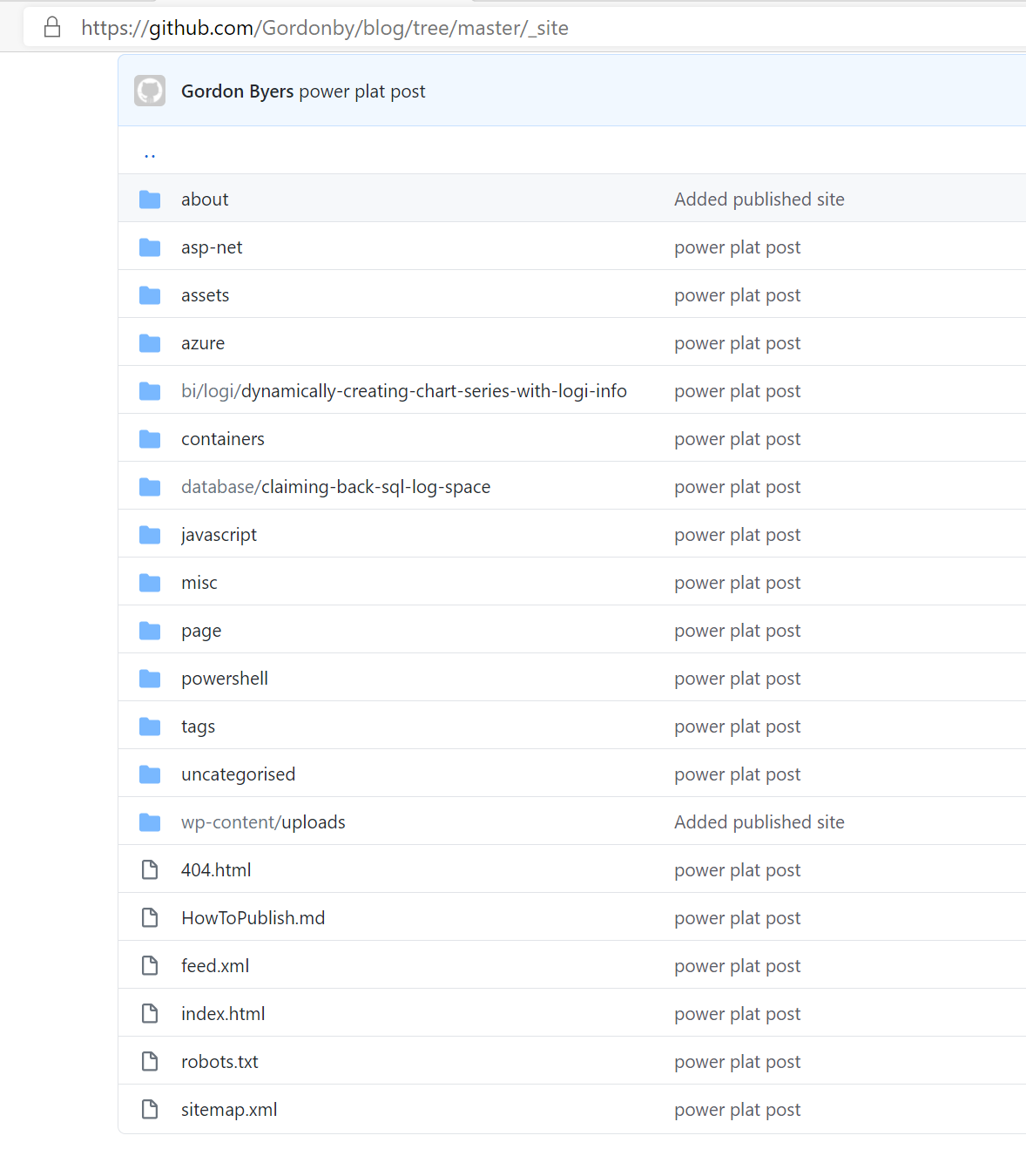Open the asp-net folder
Screen dimensions: 1026x1176
pos(212,247)
